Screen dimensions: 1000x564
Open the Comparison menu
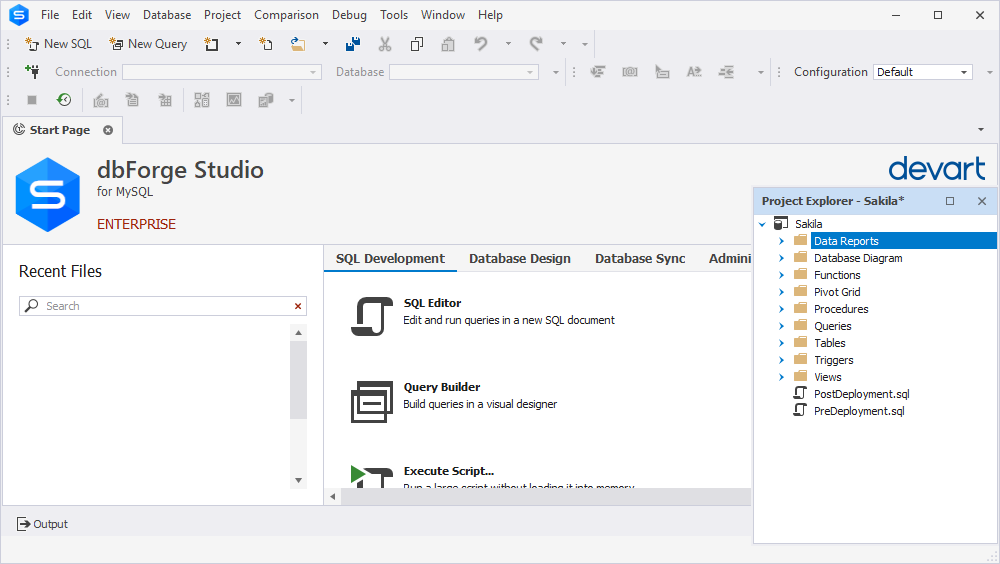(286, 15)
